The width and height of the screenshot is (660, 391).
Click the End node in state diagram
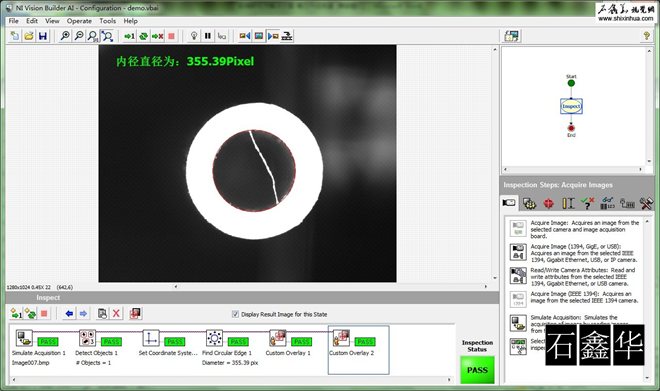pos(571,128)
